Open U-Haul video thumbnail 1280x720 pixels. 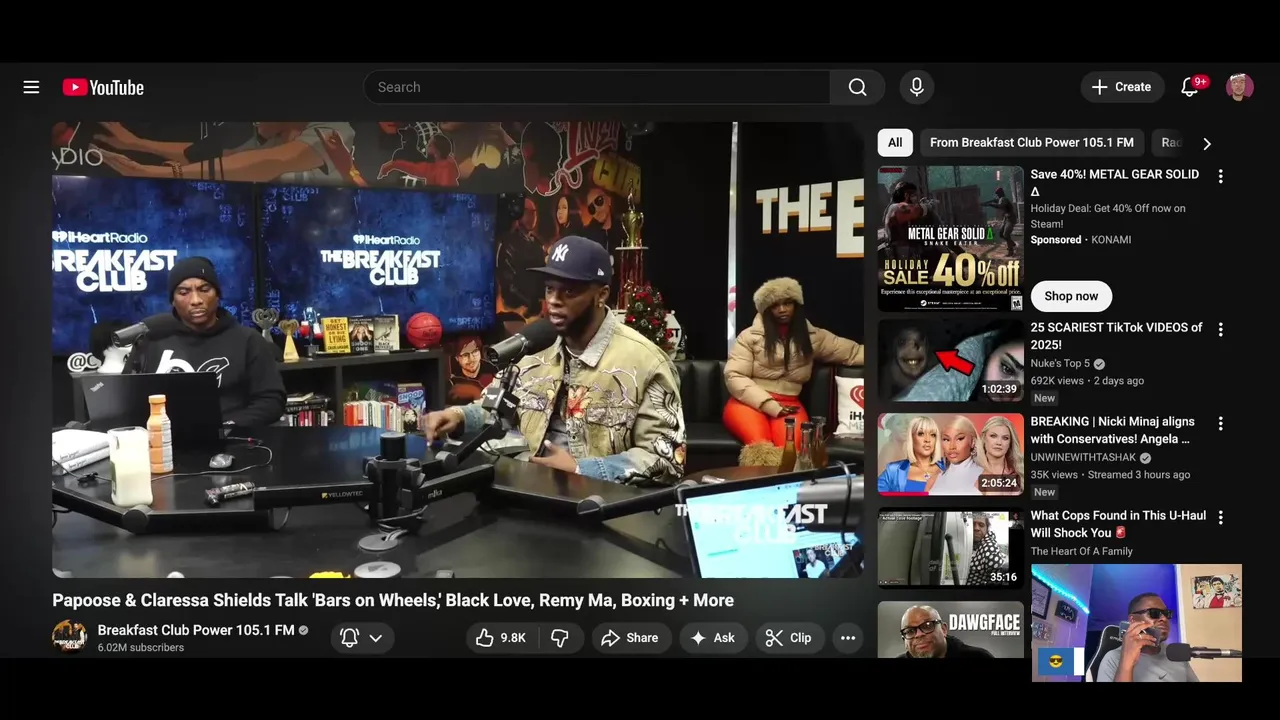coord(951,548)
